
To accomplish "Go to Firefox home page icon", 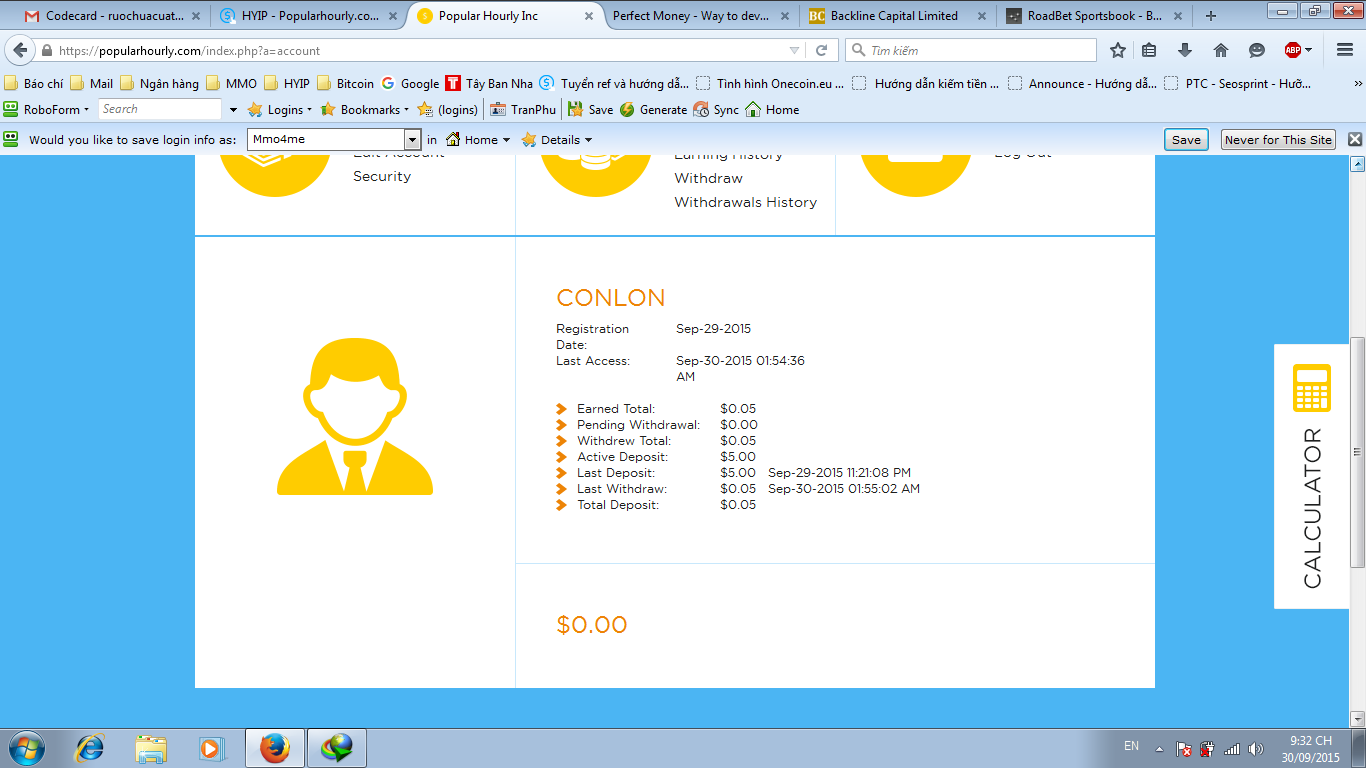I will click(x=1221, y=50).
